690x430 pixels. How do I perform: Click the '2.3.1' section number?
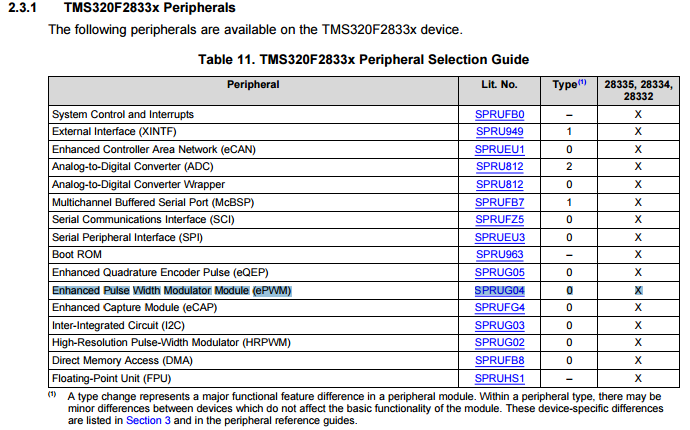click(x=22, y=8)
